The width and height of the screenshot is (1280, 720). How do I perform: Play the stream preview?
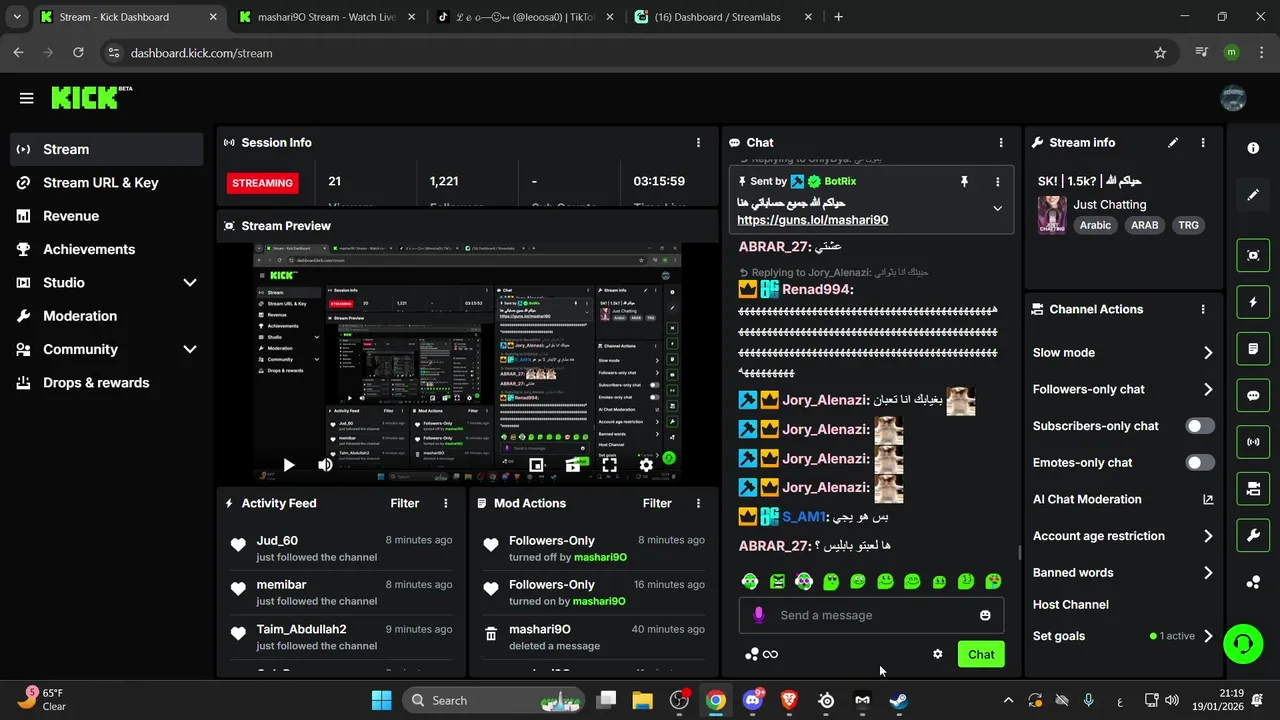(288, 465)
